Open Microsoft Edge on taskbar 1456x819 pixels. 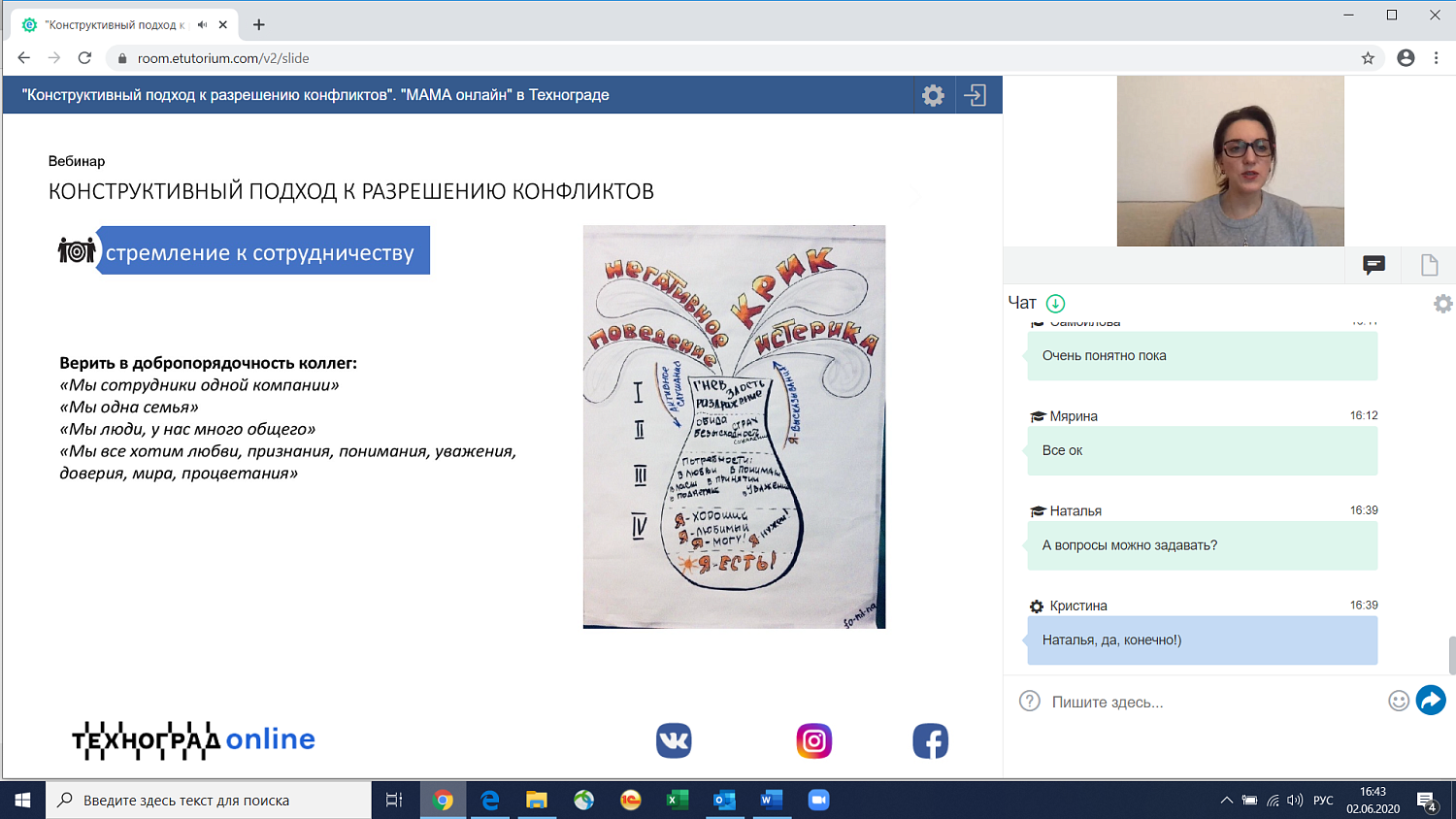point(489,801)
